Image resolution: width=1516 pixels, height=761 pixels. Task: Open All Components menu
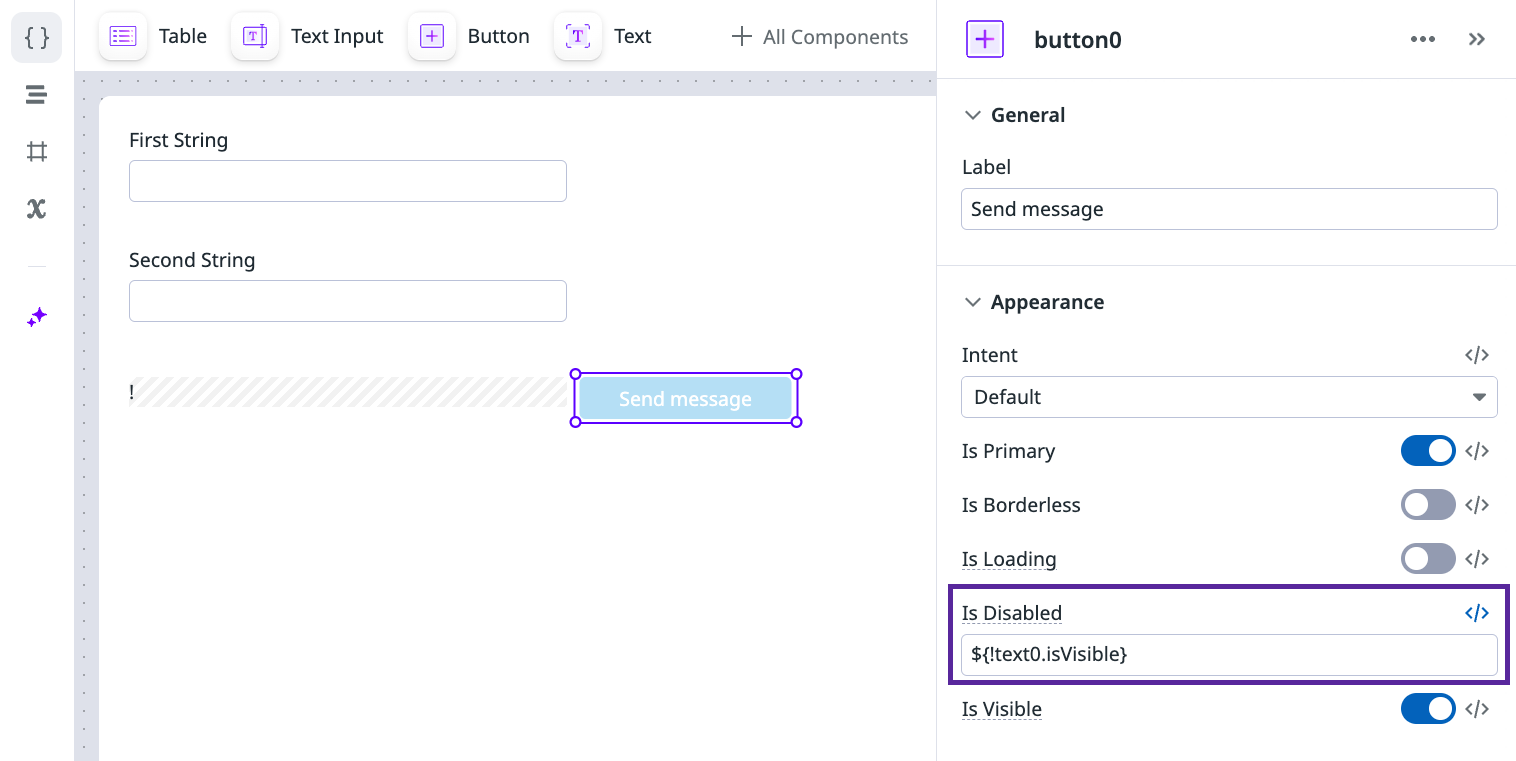click(819, 36)
